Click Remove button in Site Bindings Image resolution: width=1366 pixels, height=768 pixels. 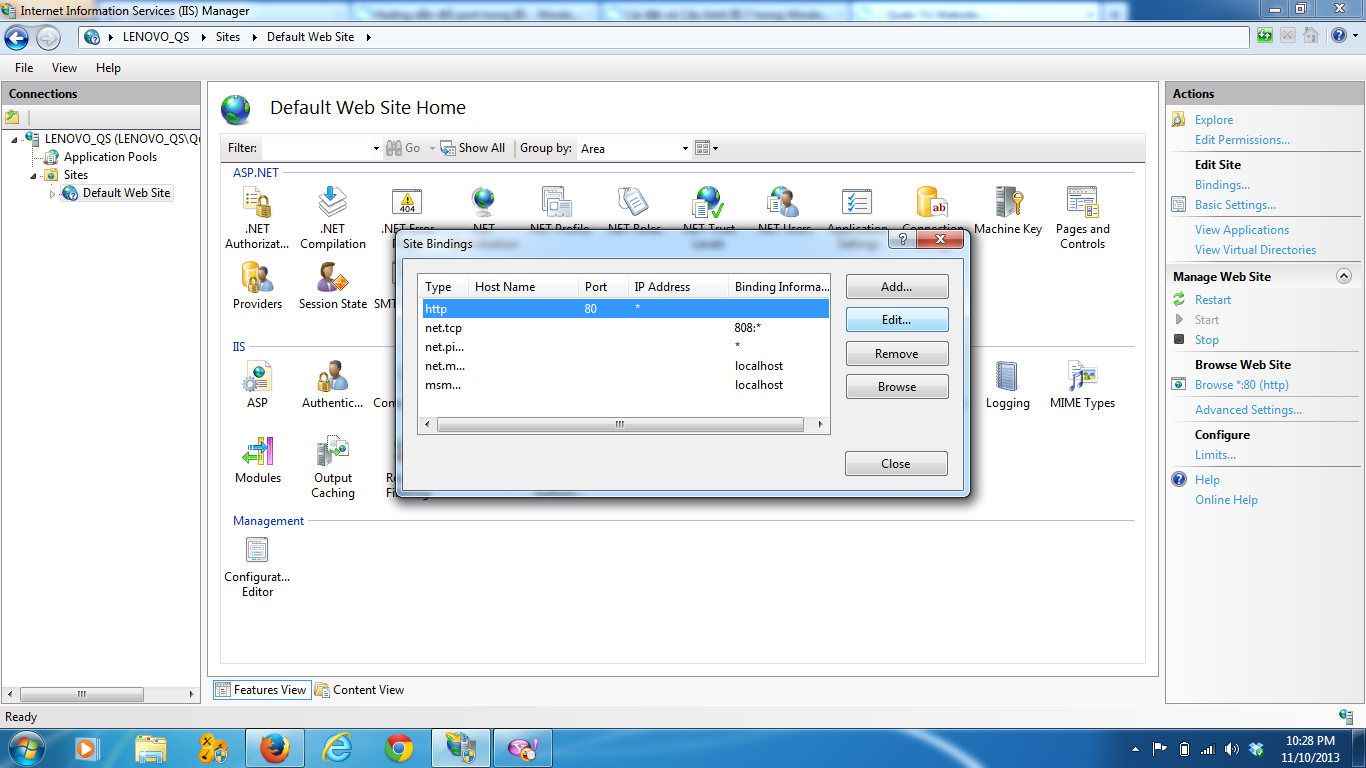(x=897, y=354)
